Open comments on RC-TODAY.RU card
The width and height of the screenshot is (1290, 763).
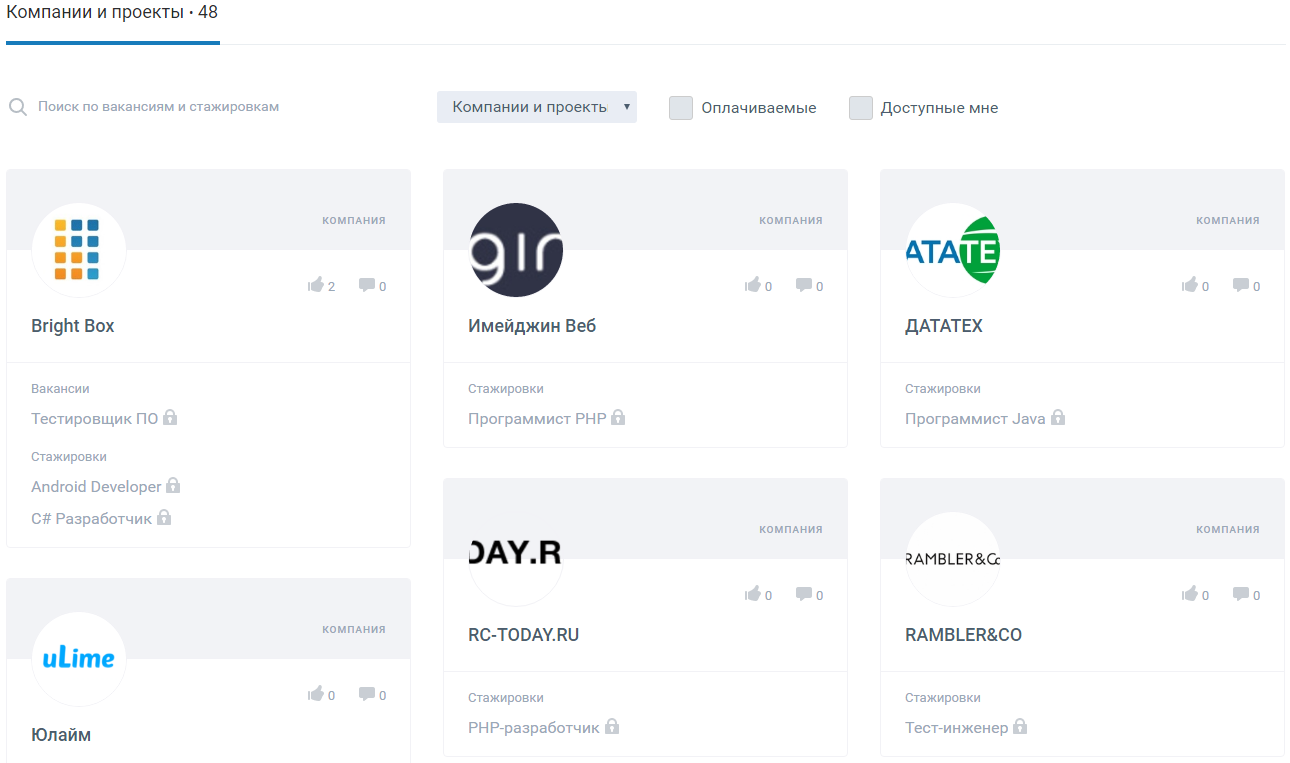tap(804, 595)
